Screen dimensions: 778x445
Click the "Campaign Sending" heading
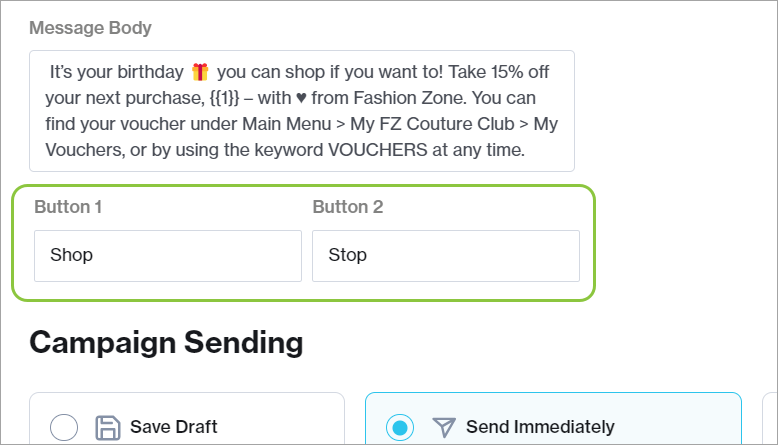tap(166, 343)
